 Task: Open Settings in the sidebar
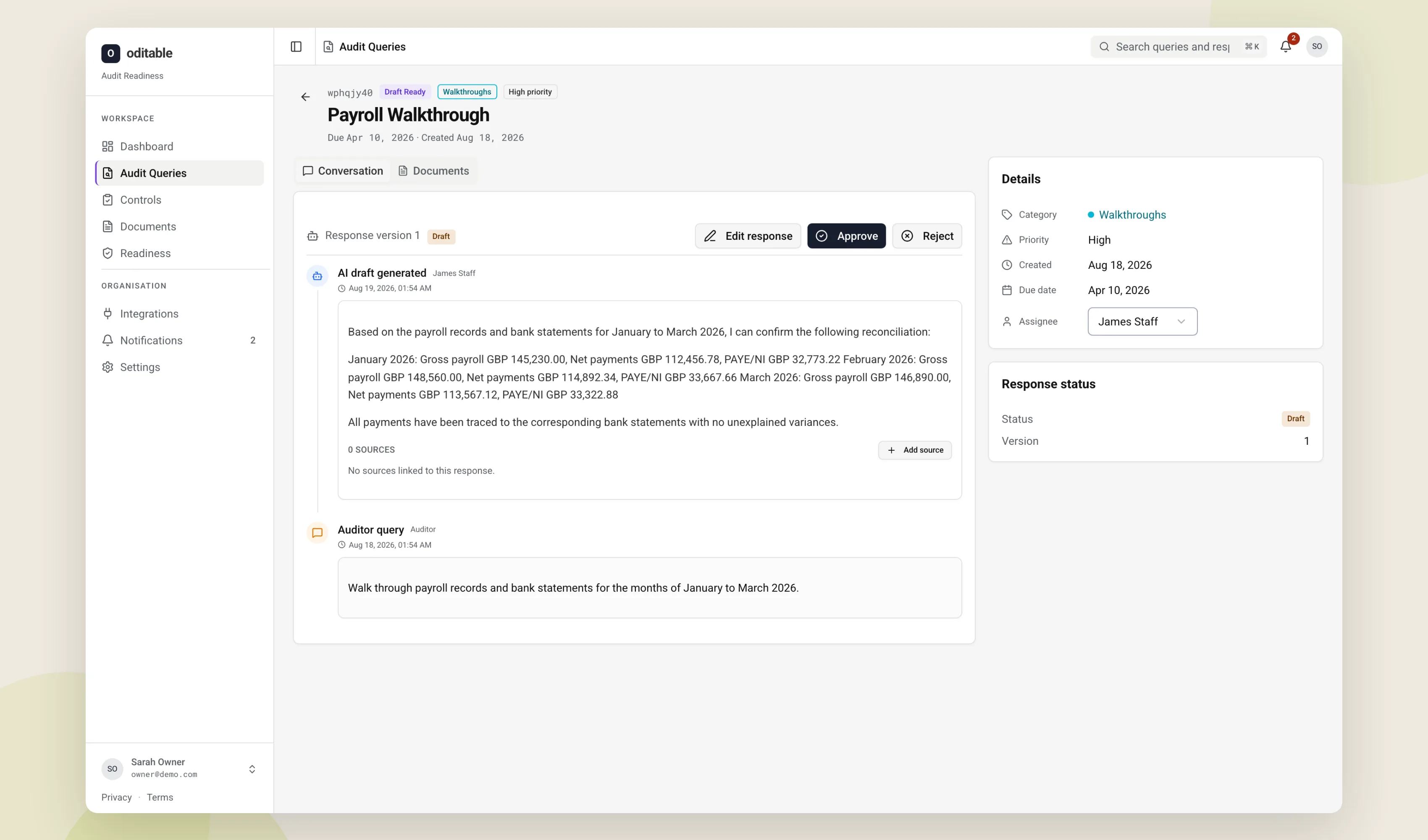(x=180, y=367)
